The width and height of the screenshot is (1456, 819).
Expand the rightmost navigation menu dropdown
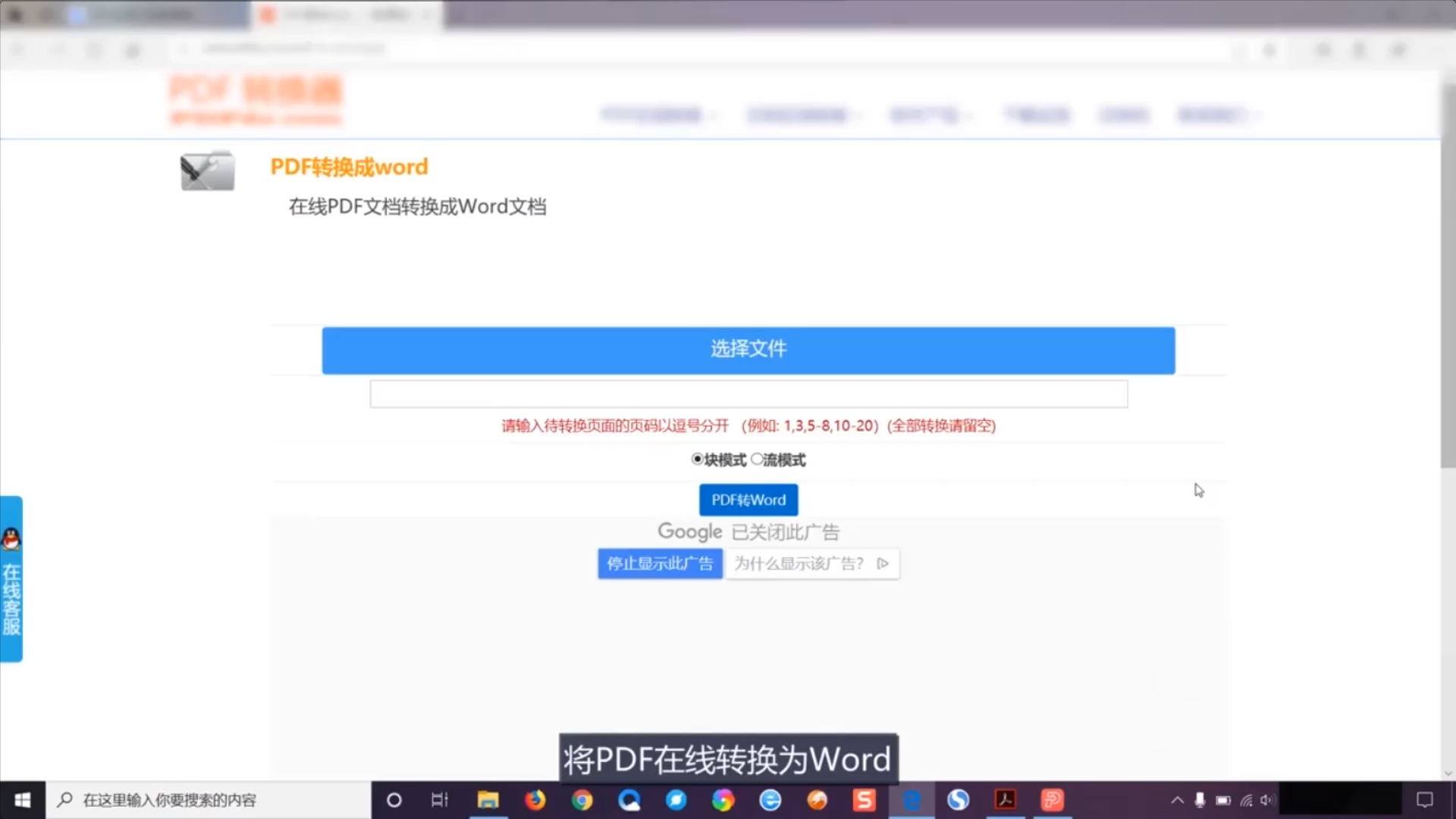(1217, 115)
